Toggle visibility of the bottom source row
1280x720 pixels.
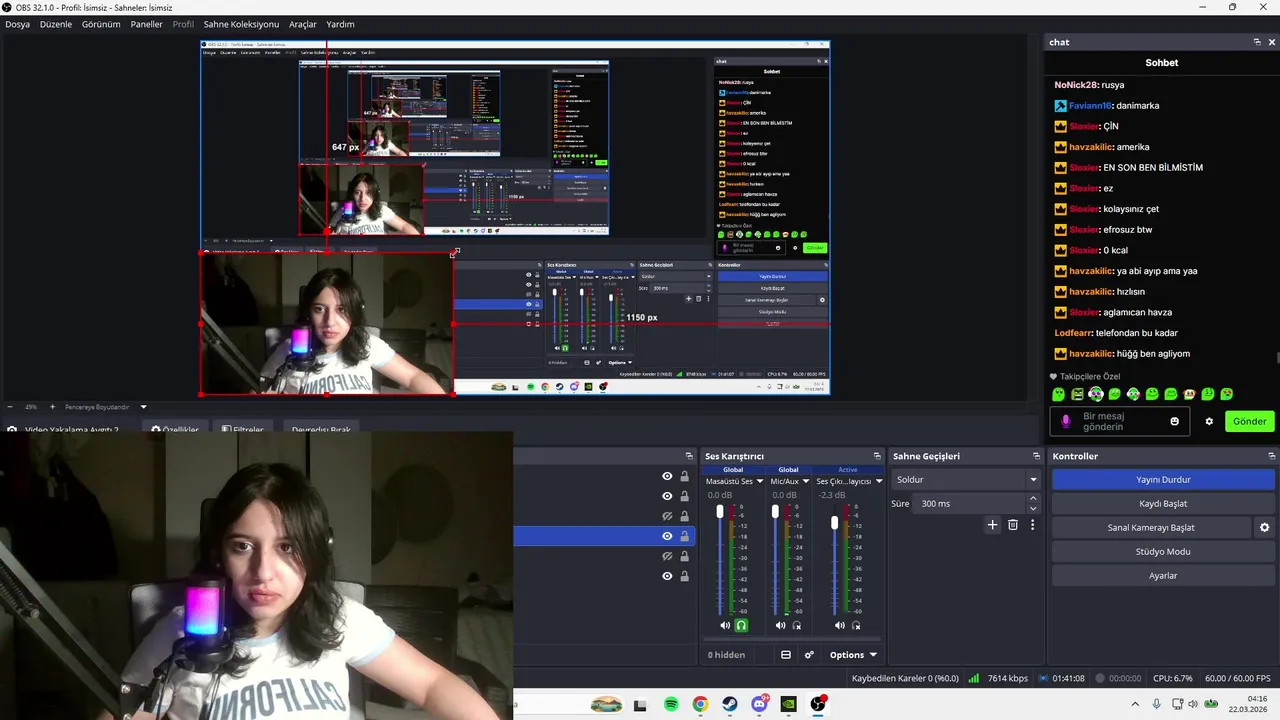pos(667,576)
